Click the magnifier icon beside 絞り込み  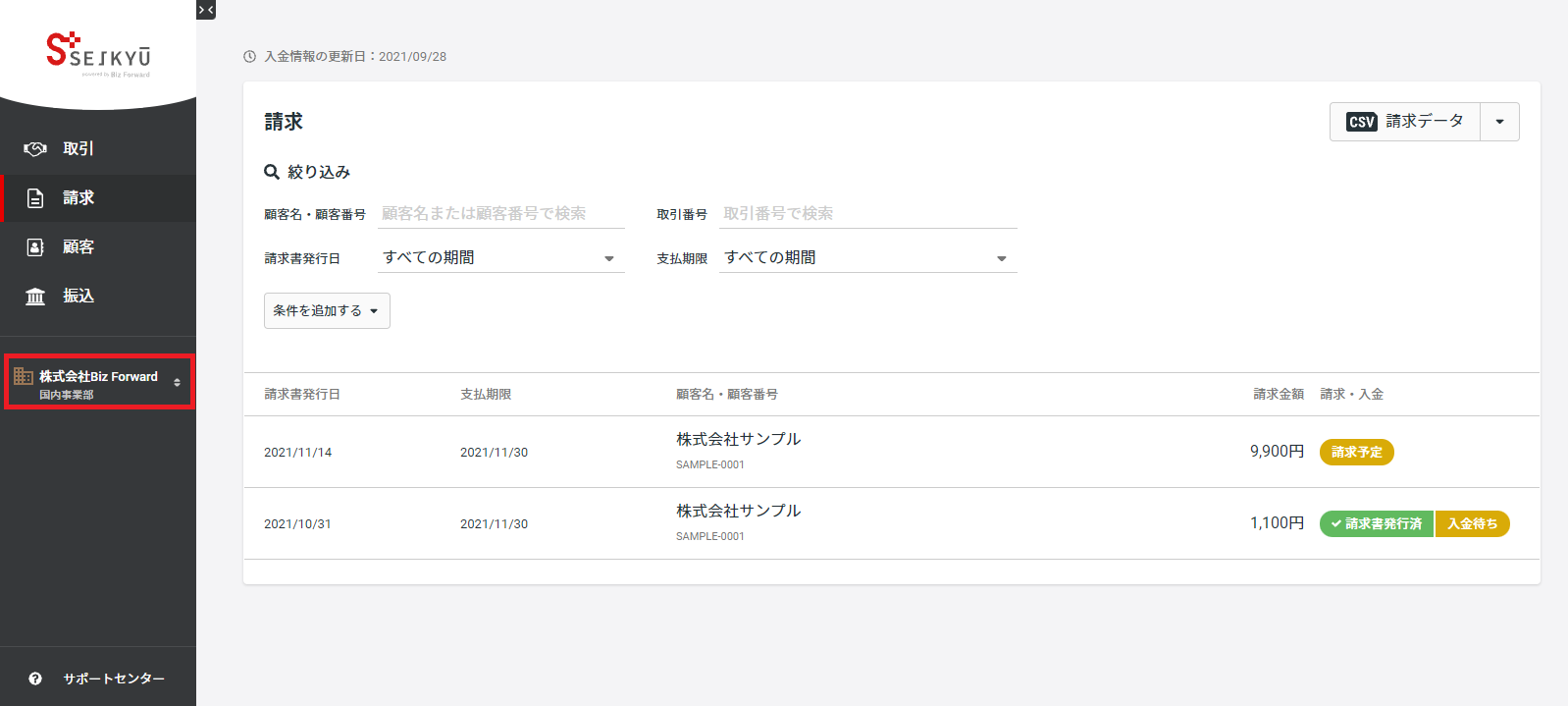[272, 172]
